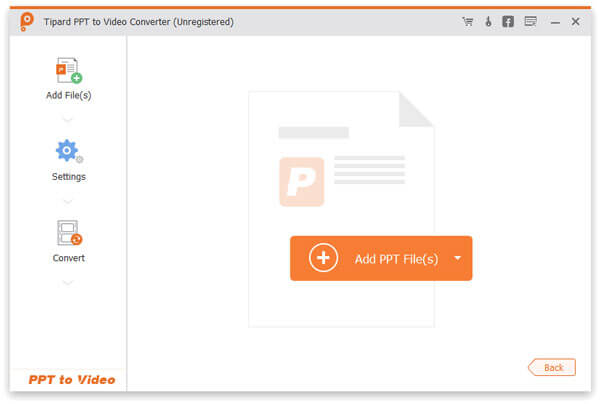
Task: Click the plus circle on the orange button
Action: 323,258
